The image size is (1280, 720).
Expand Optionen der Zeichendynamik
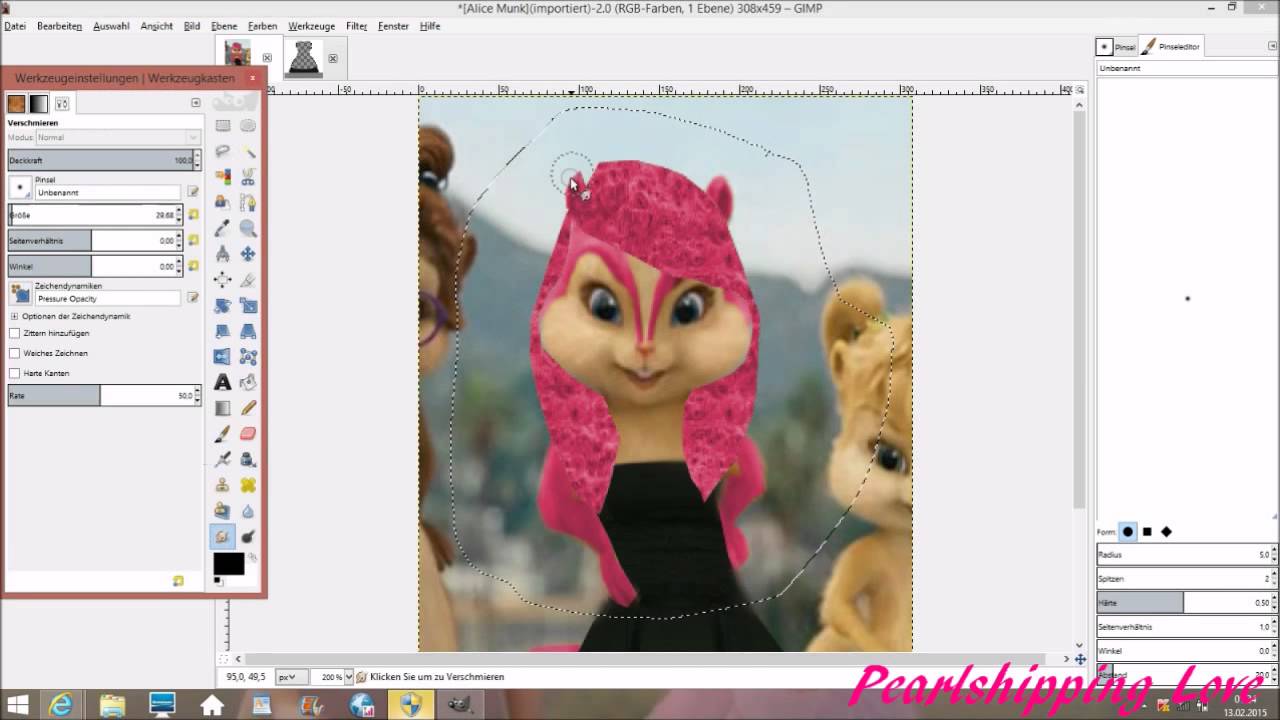coord(14,316)
